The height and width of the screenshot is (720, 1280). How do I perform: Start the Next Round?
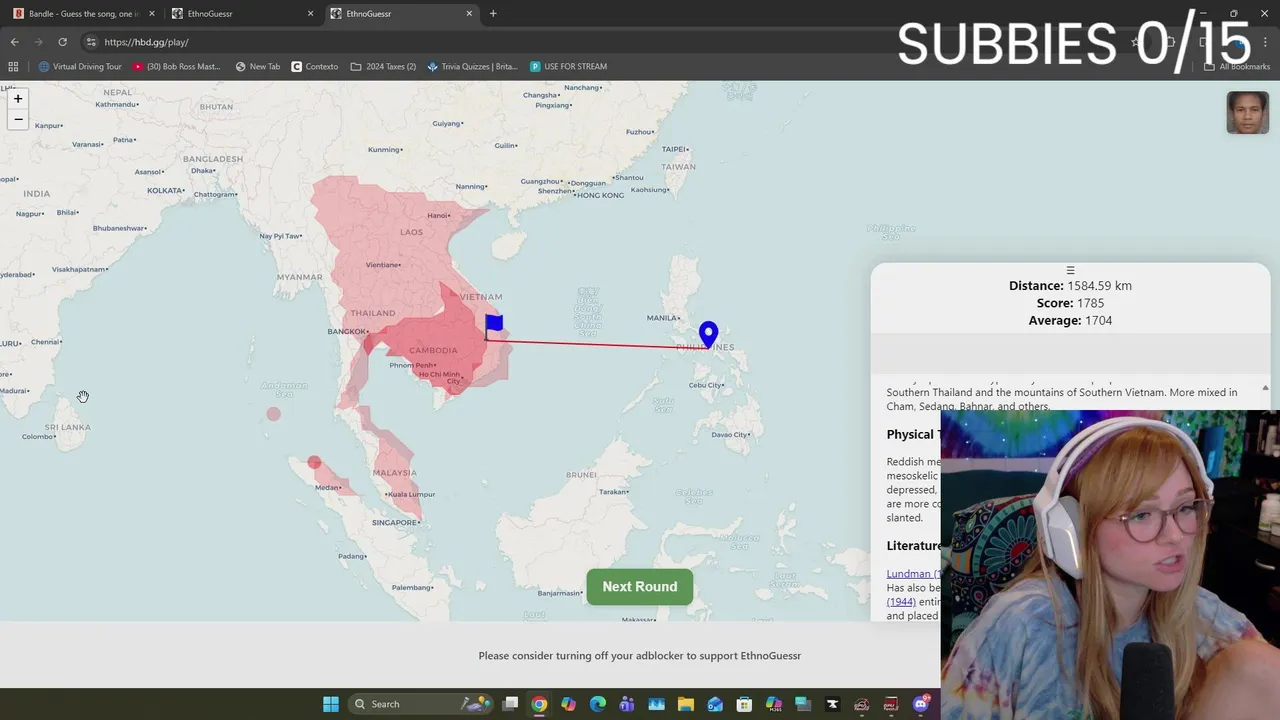tap(640, 587)
